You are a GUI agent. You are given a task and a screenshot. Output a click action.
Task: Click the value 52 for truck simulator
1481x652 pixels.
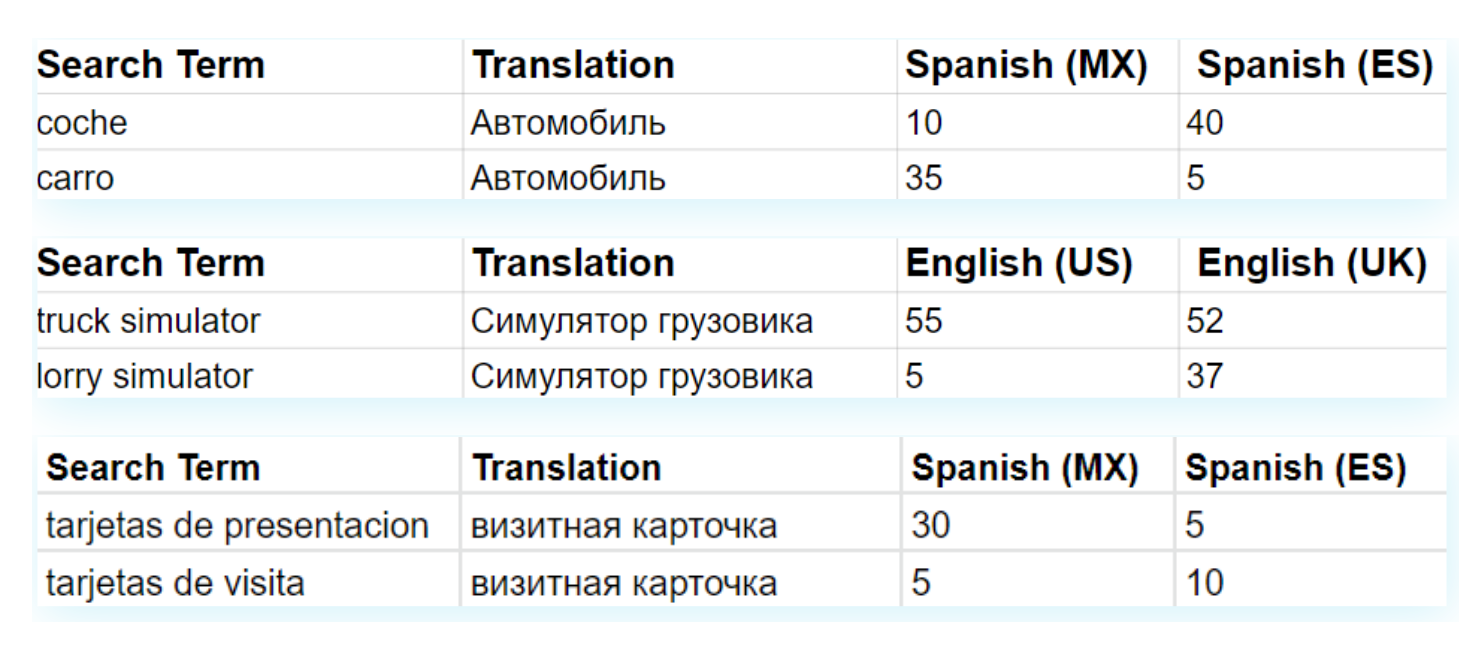(1204, 321)
